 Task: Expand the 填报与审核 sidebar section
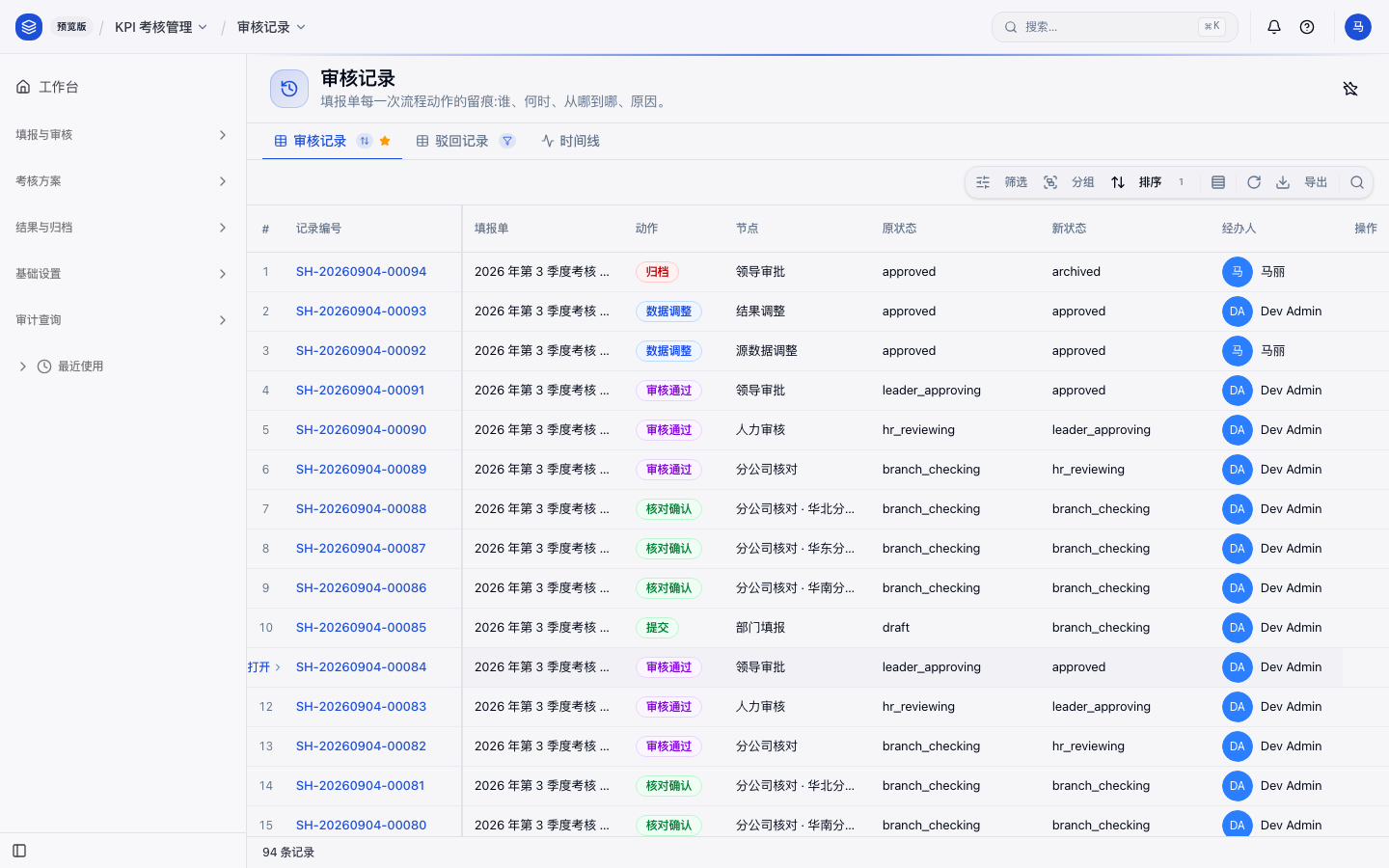123,135
